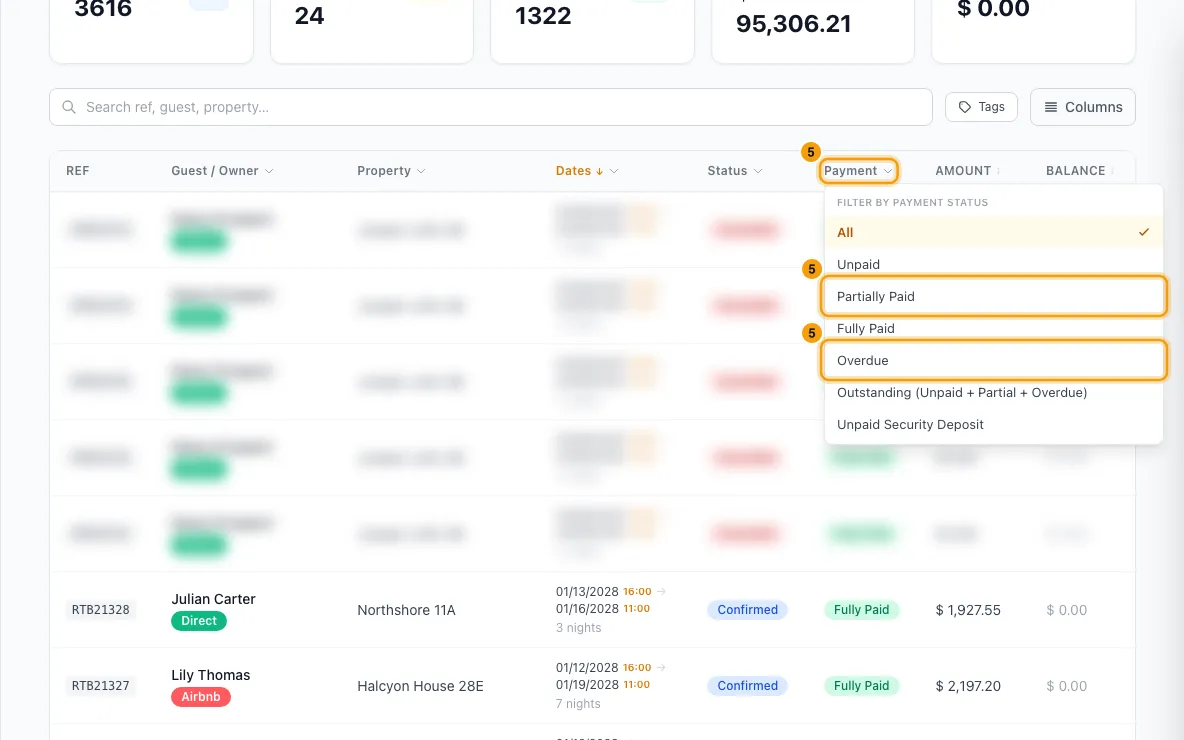Sort by BALANCE column header

click(1075, 171)
